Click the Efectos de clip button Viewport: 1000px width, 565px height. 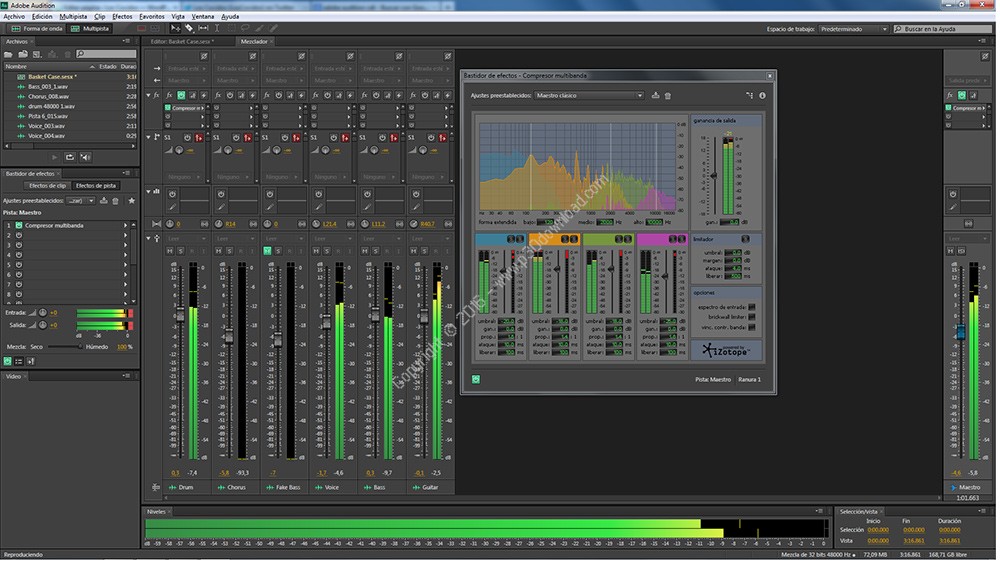[x=47, y=186]
